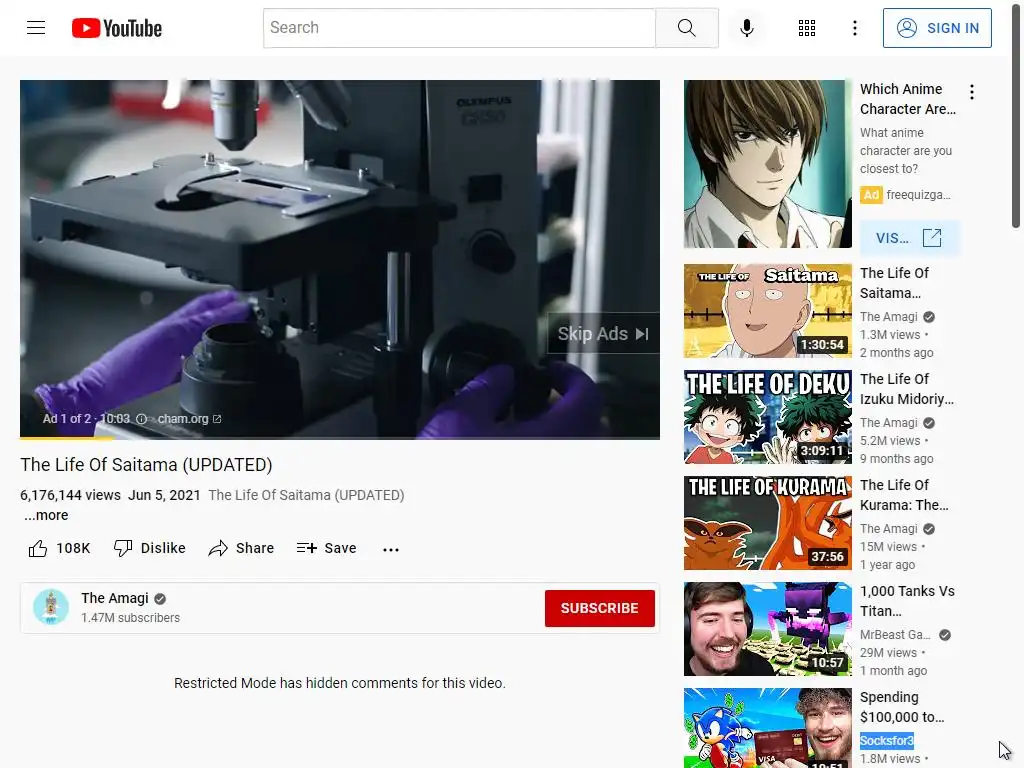Click highlighted Socksfor3 channel name
This screenshot has width=1024, height=768.
coord(886,741)
